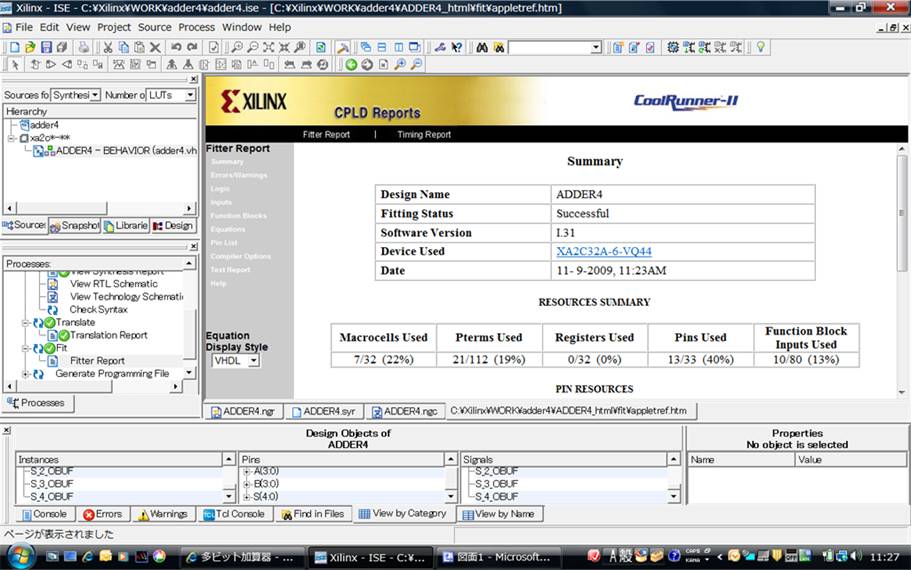This screenshot has width=911, height=570.
Task: Click the green Back arrow icon in the second toolbar
Action: [x=351, y=64]
